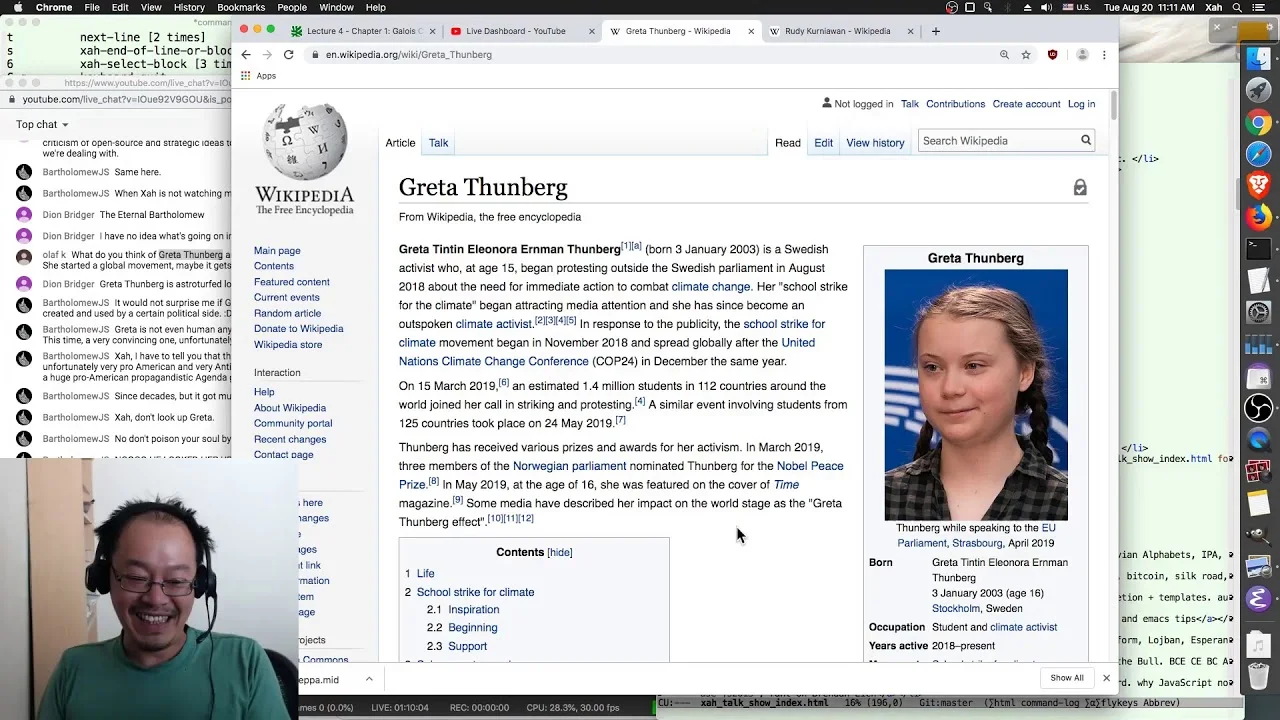Open Notification Center in menu bar
This screenshot has height=720, width=1280.
click(x=1263, y=7)
